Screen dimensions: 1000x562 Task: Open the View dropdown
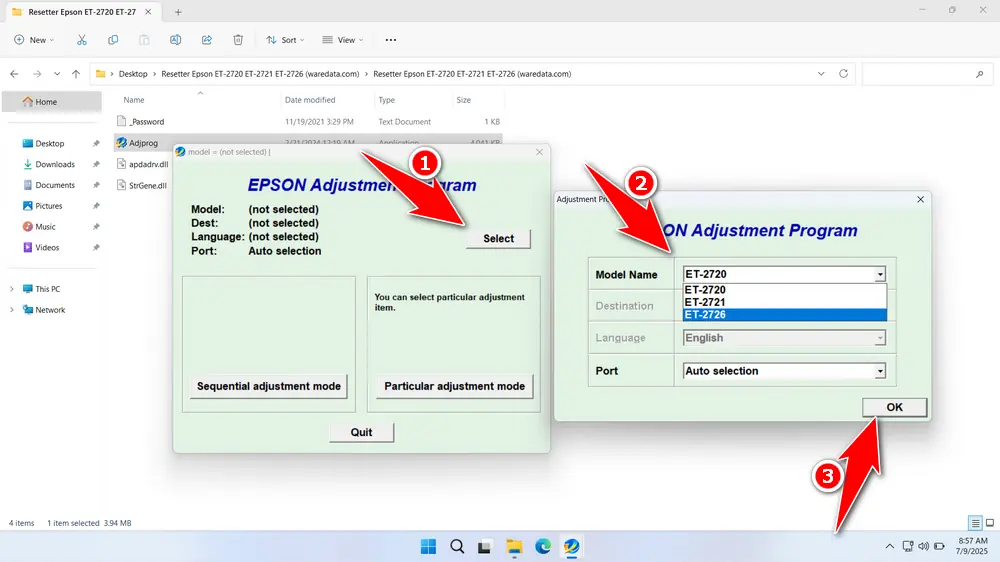pyautogui.click(x=342, y=40)
